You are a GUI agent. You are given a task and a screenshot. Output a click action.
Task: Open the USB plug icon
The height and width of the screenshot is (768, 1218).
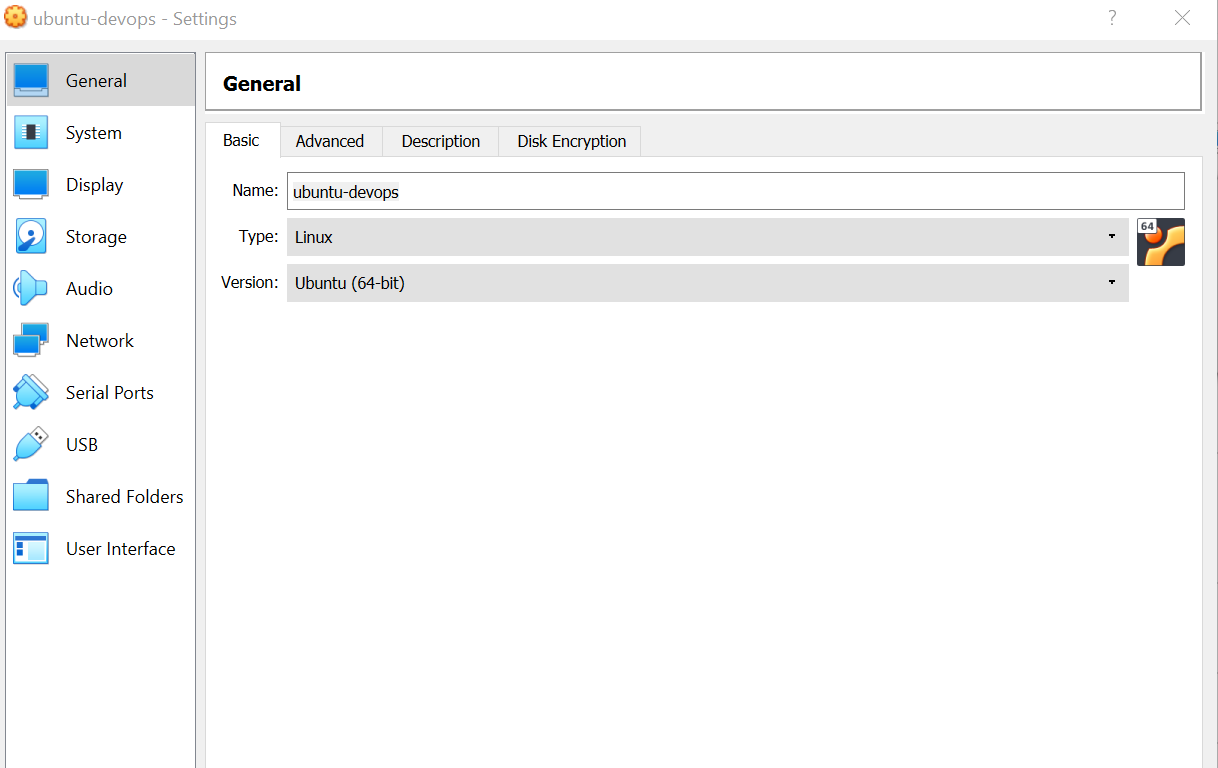tap(31, 444)
